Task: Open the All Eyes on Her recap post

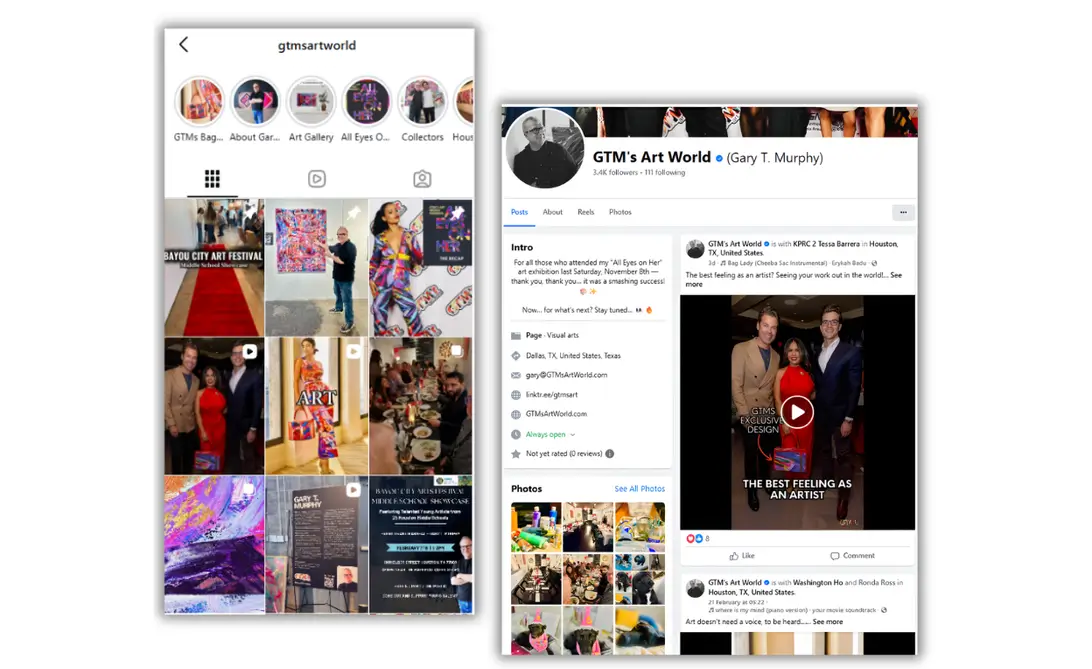Action: [x=421, y=267]
